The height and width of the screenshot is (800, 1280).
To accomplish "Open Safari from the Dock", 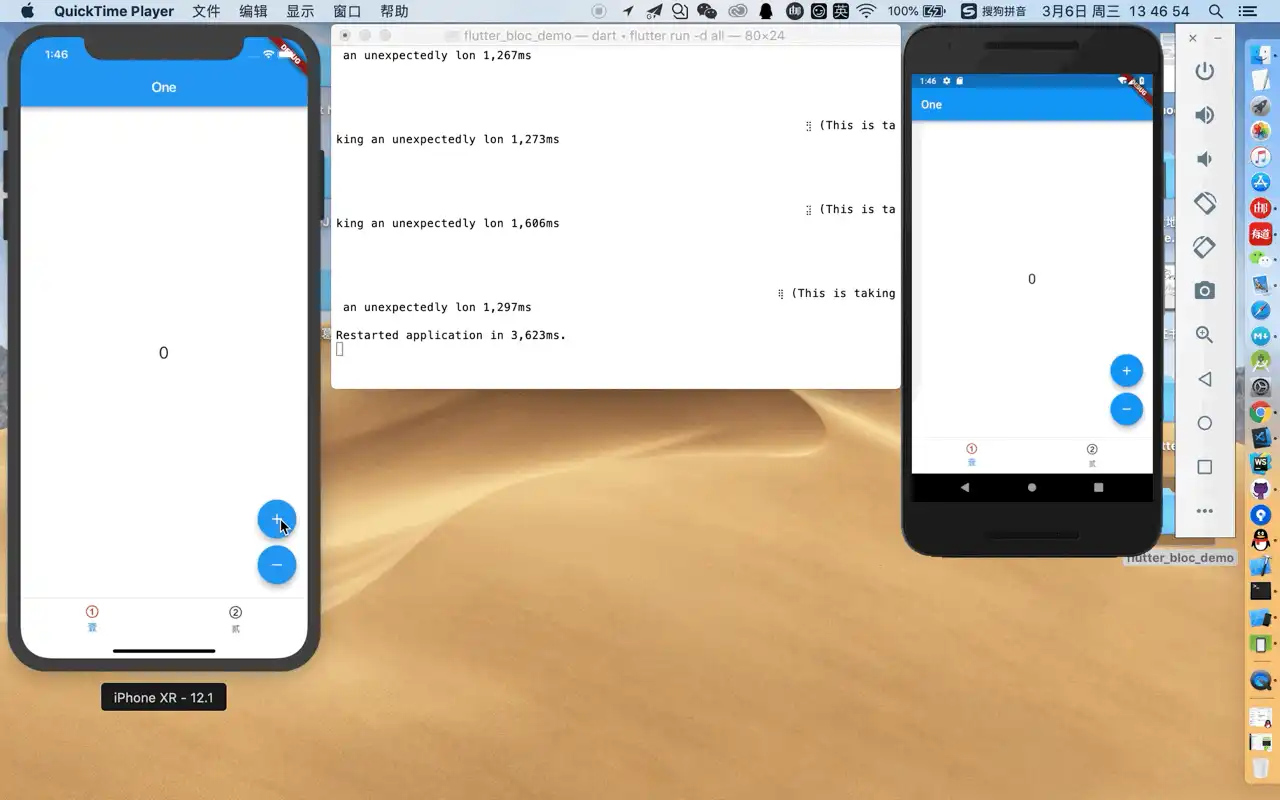I will (x=1261, y=310).
